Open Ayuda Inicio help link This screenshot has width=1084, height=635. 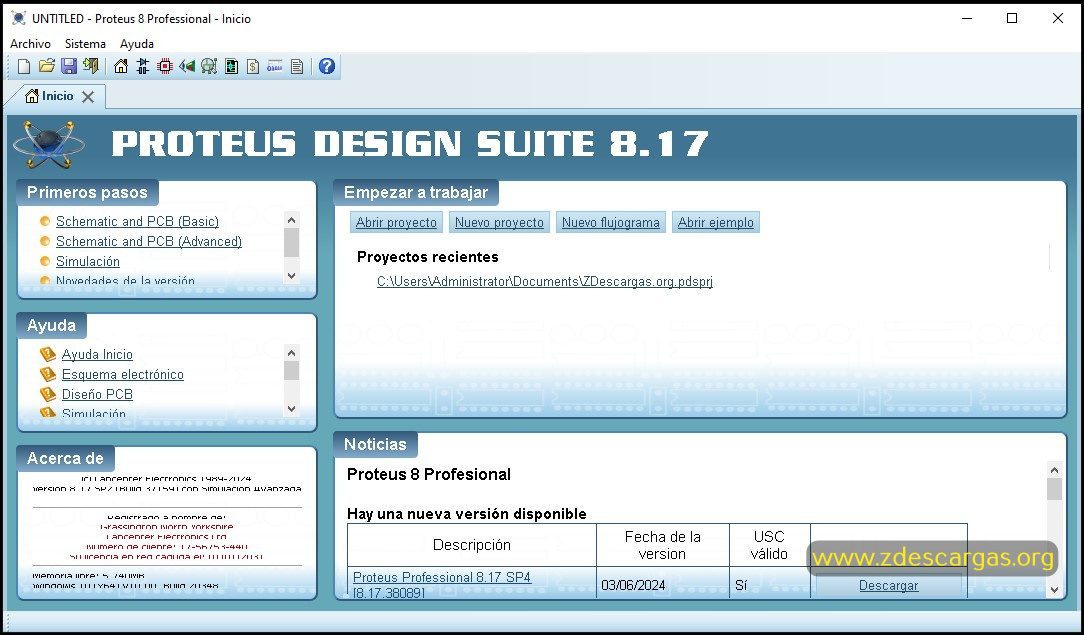tap(97, 354)
